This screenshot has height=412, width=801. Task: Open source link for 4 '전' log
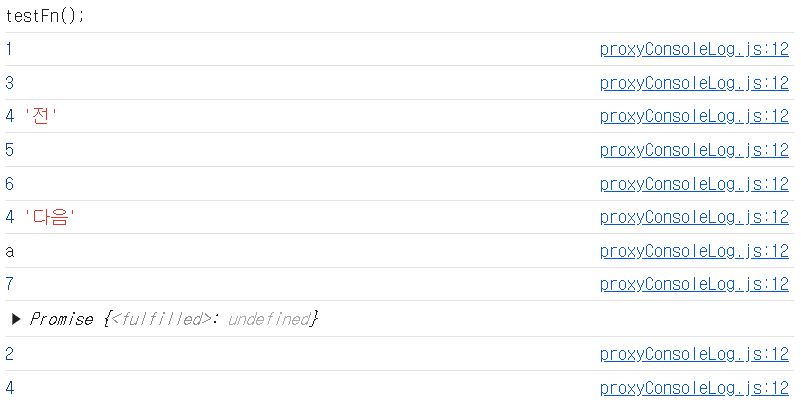(x=694, y=116)
